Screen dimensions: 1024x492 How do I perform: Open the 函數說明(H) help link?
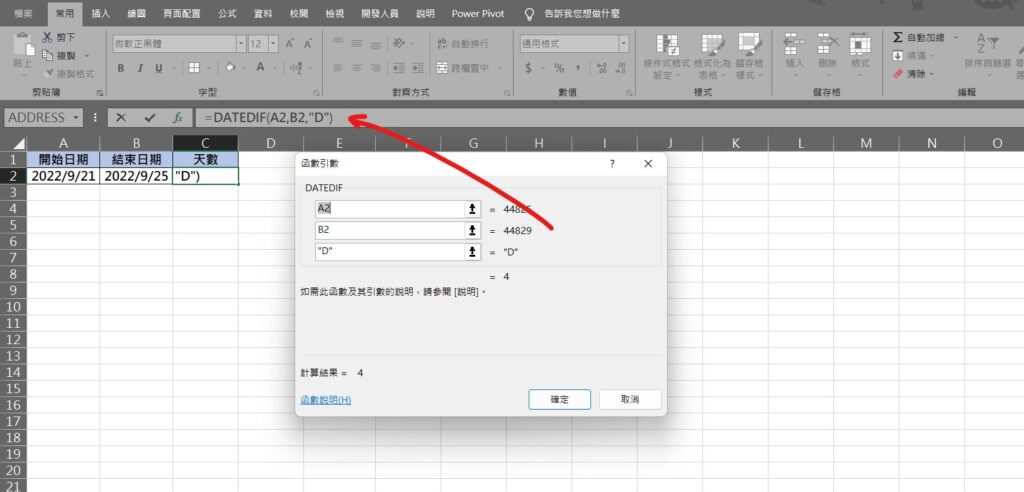coord(325,400)
